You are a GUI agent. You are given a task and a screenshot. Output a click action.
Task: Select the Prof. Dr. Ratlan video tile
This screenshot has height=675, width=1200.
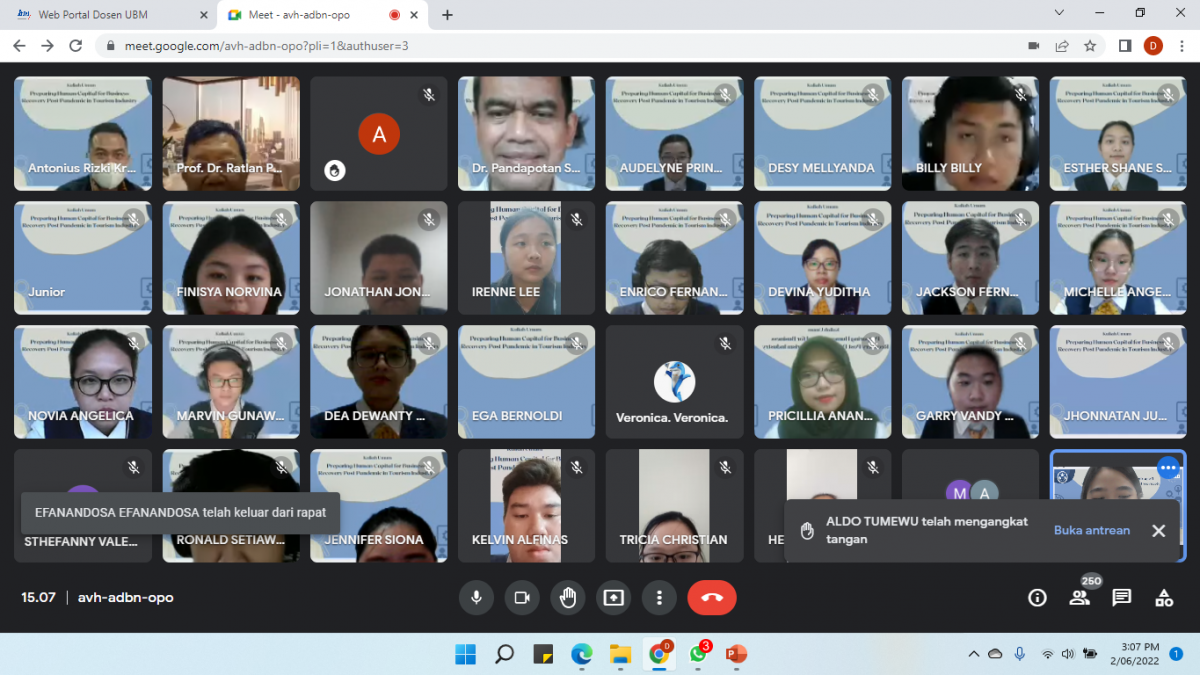[231, 134]
